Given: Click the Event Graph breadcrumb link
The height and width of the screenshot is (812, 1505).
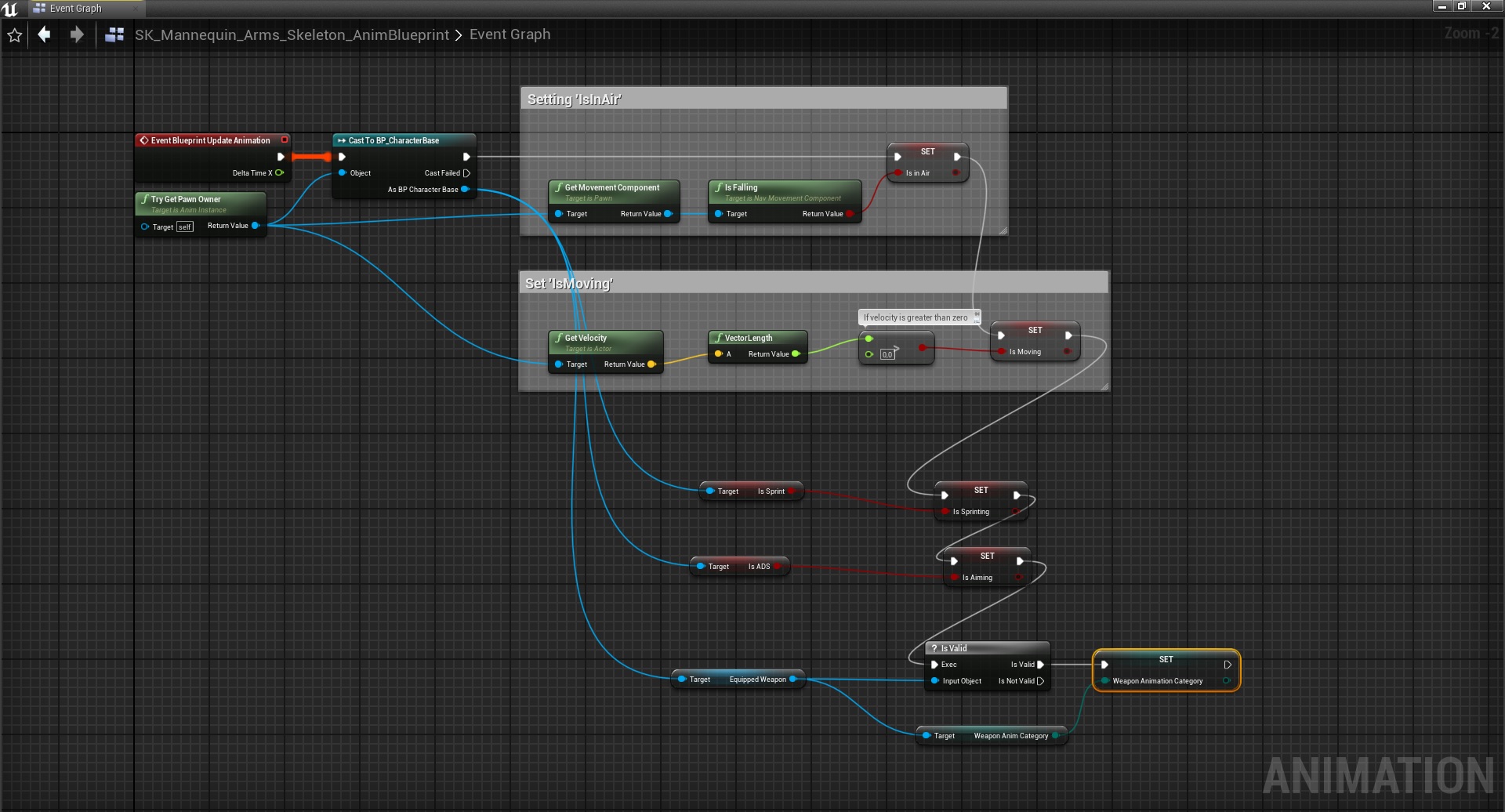Looking at the screenshot, I should (x=510, y=34).
